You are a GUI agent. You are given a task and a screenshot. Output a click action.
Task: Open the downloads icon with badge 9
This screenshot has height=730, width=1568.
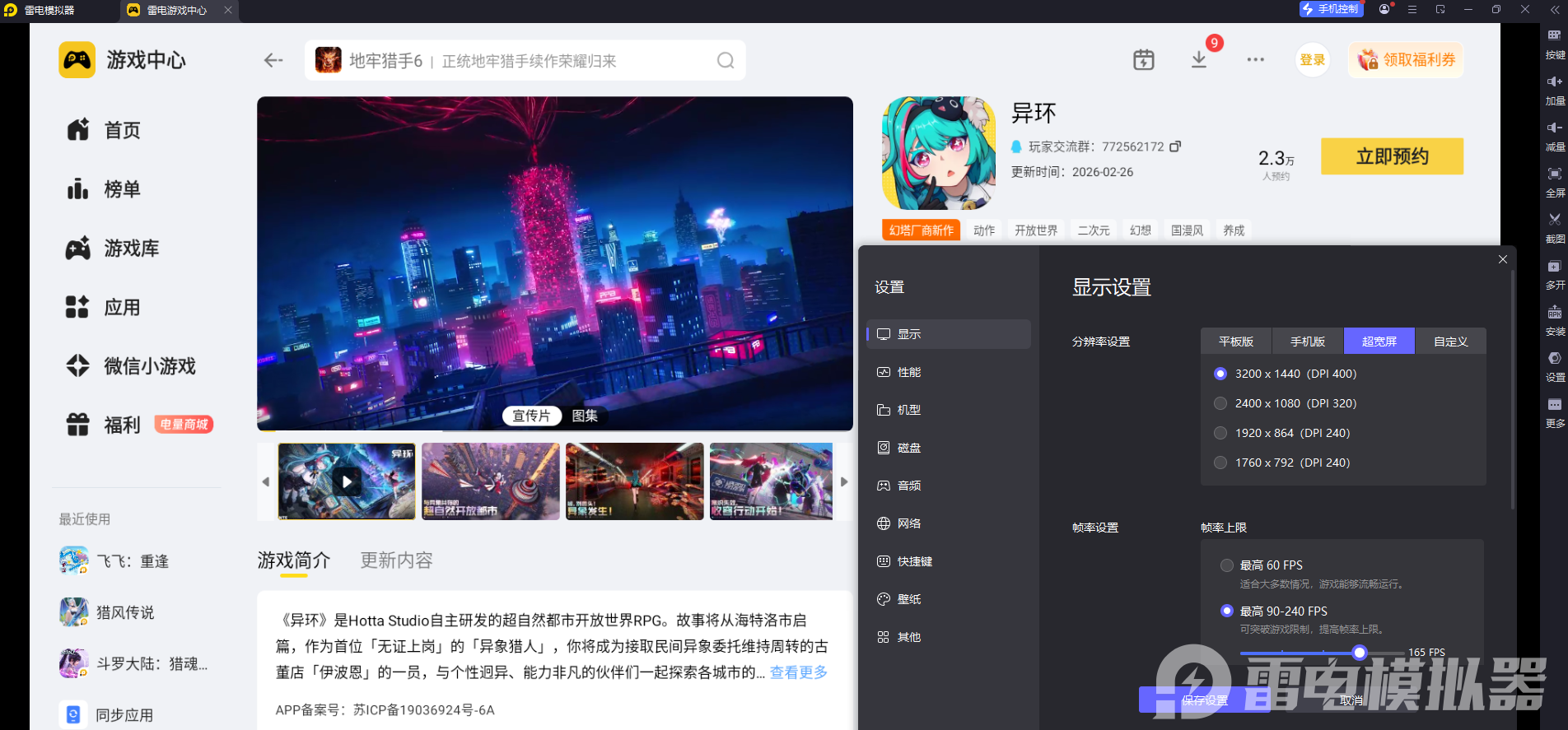pos(1199,60)
